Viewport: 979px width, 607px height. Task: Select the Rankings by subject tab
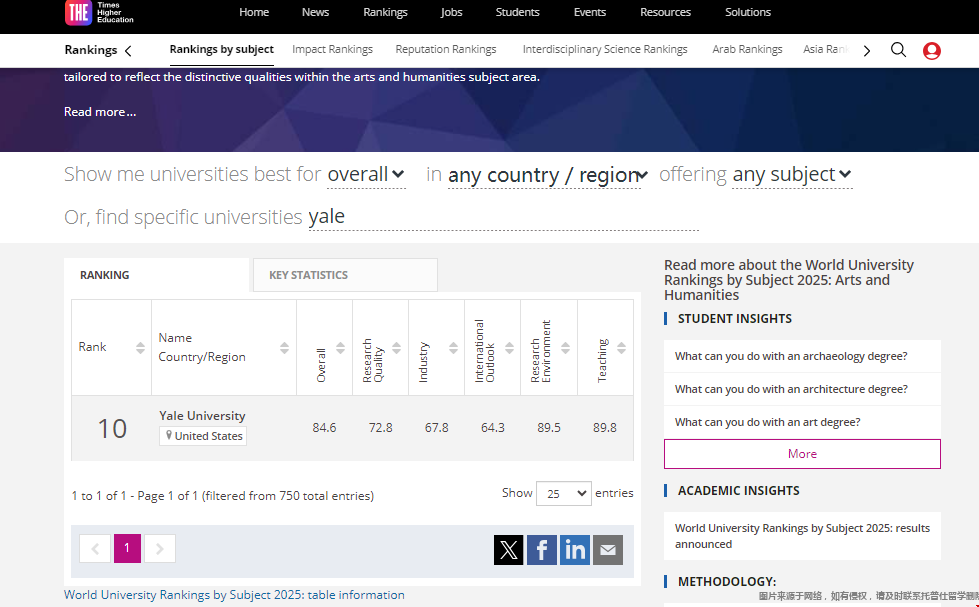coord(222,49)
